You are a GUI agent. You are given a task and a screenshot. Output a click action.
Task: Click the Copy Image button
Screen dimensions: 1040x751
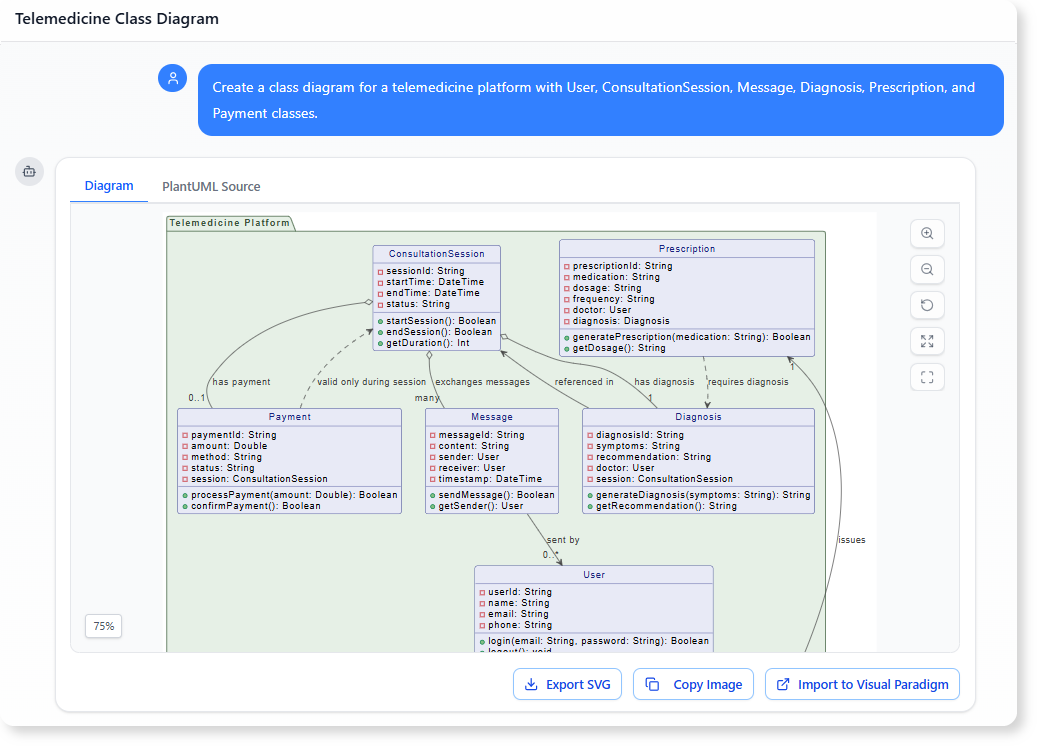[x=693, y=684]
